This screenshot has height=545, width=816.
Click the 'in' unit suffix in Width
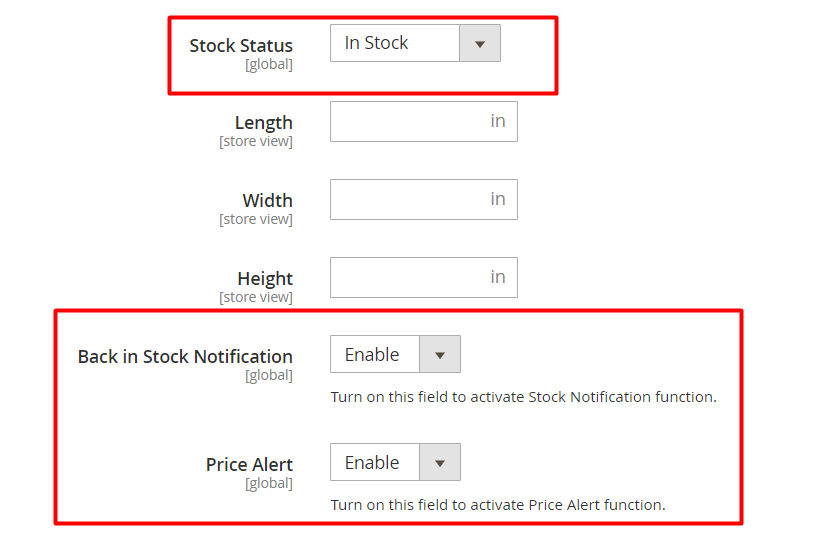click(x=497, y=200)
